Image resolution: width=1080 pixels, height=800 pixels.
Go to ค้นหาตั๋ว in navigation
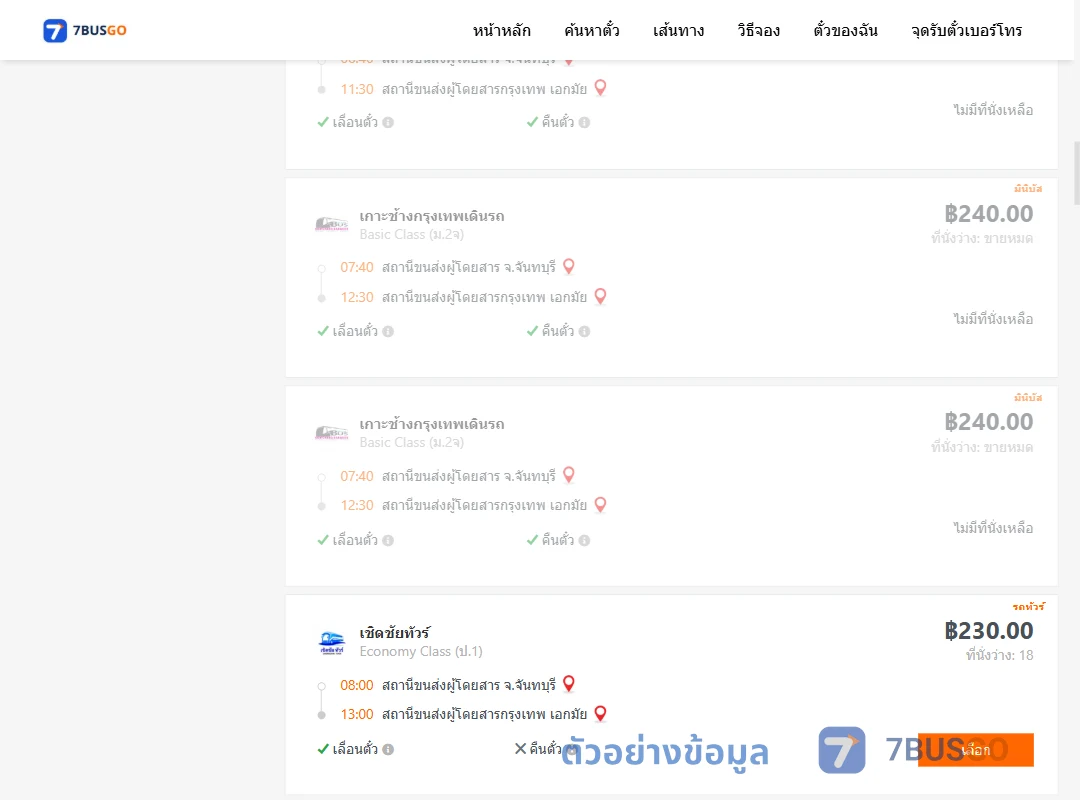(x=592, y=30)
